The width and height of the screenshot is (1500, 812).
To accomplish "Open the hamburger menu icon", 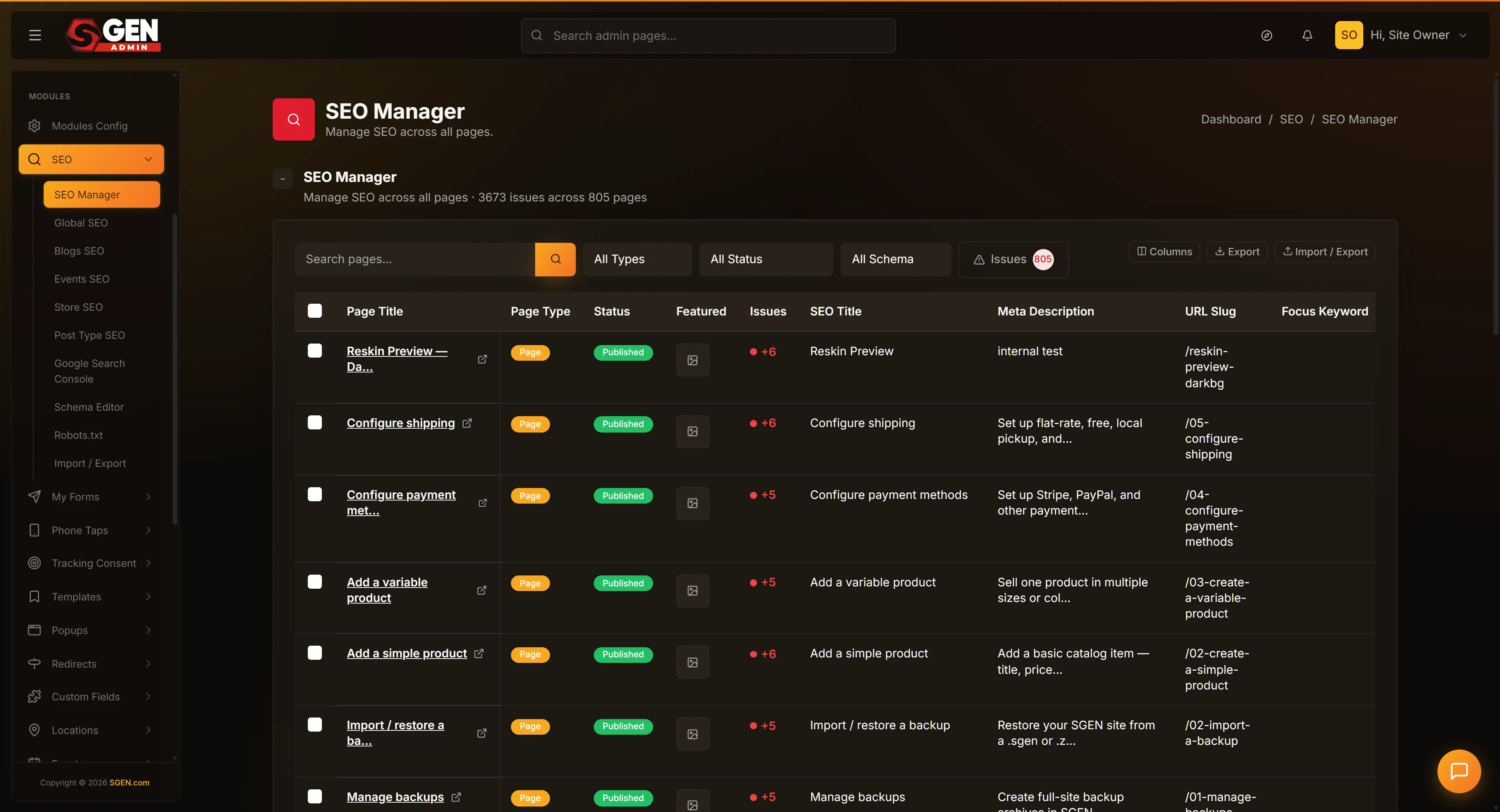I will pyautogui.click(x=35, y=35).
